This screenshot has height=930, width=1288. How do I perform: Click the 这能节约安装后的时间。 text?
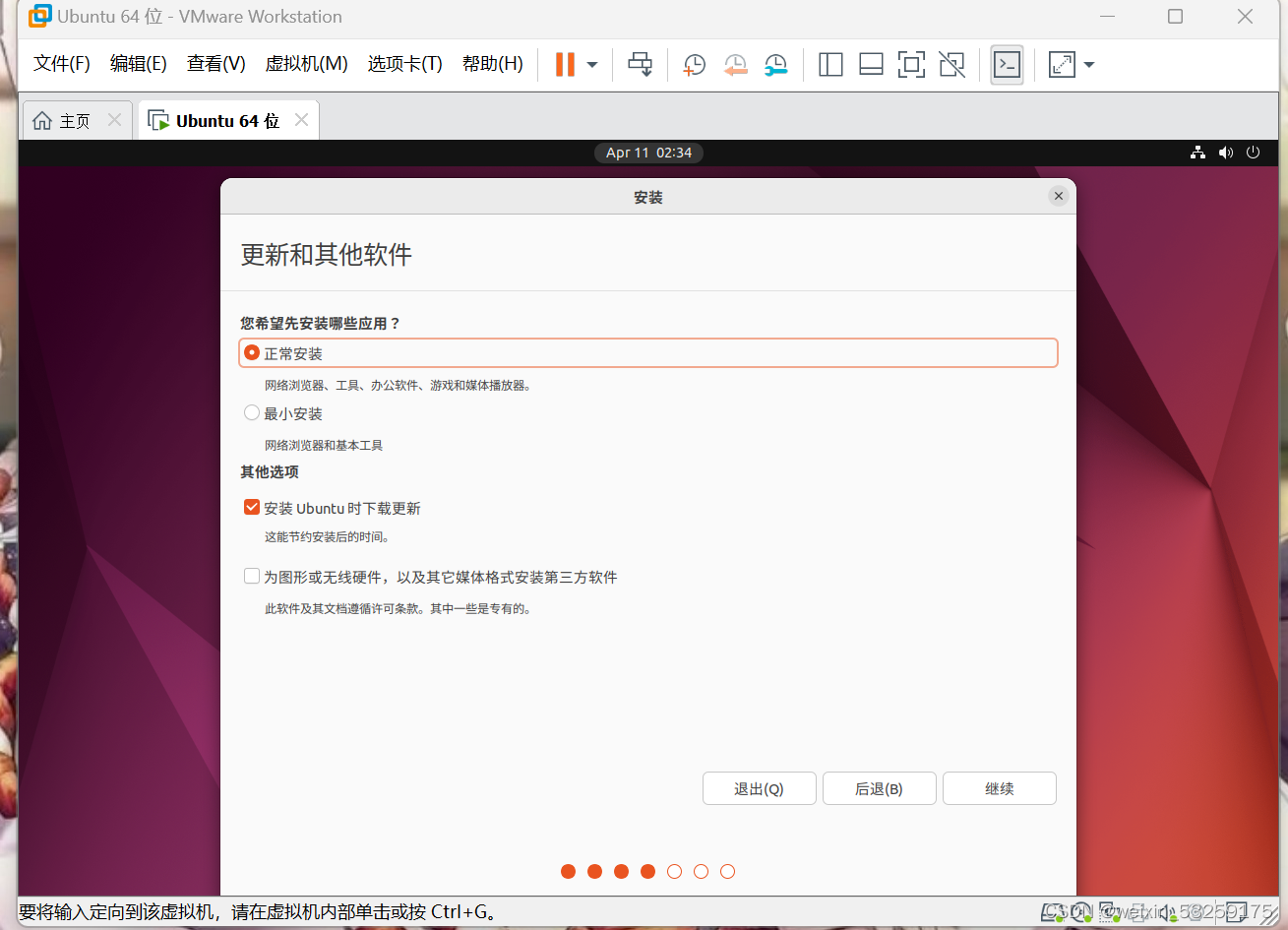328,537
